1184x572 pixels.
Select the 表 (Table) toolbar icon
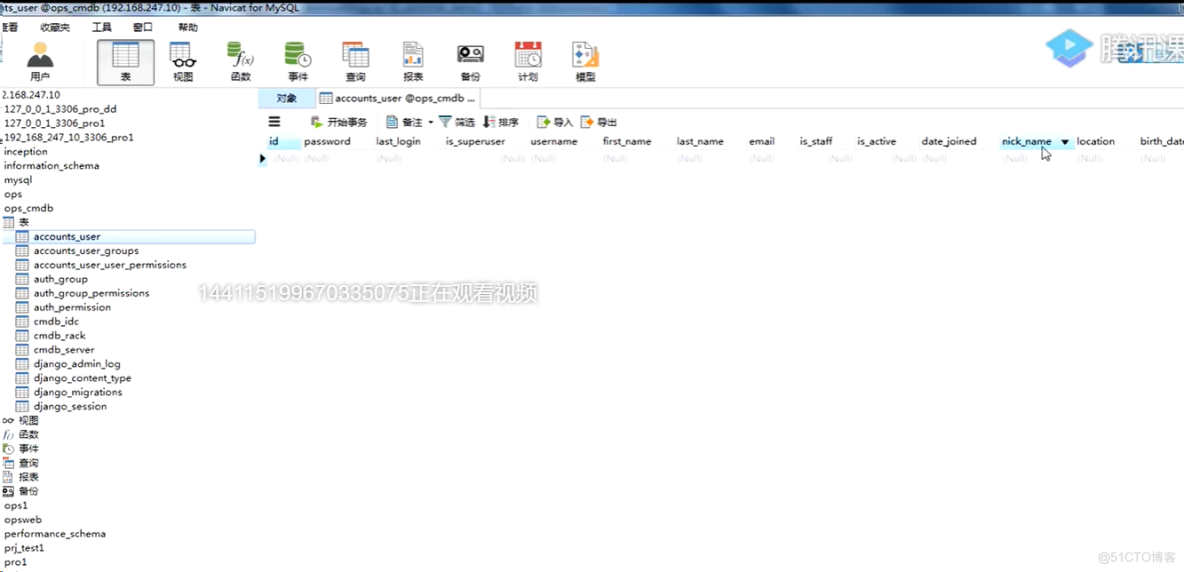click(x=125, y=62)
